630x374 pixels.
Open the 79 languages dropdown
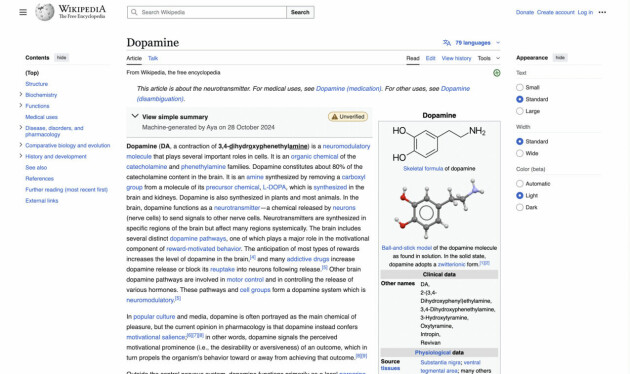472,43
